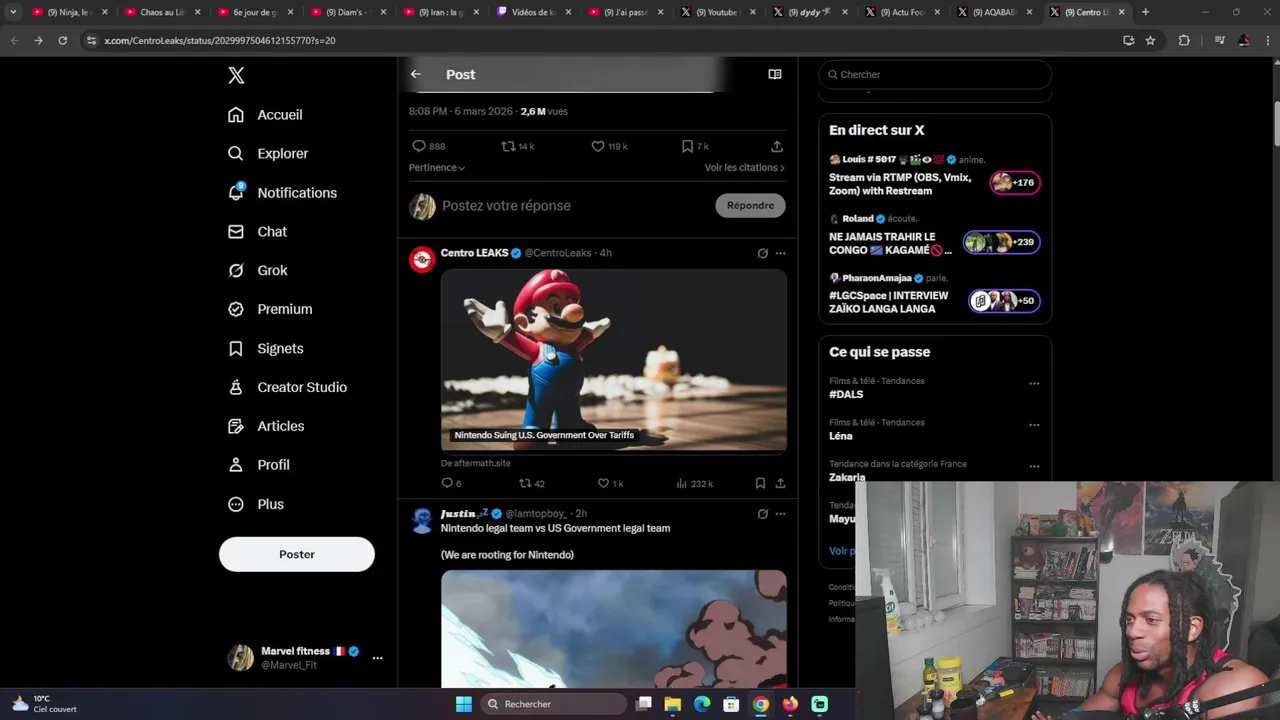Image resolution: width=1280 pixels, height=720 pixels.
Task: Open Grok icon on Justin's post
Action: pos(763,514)
